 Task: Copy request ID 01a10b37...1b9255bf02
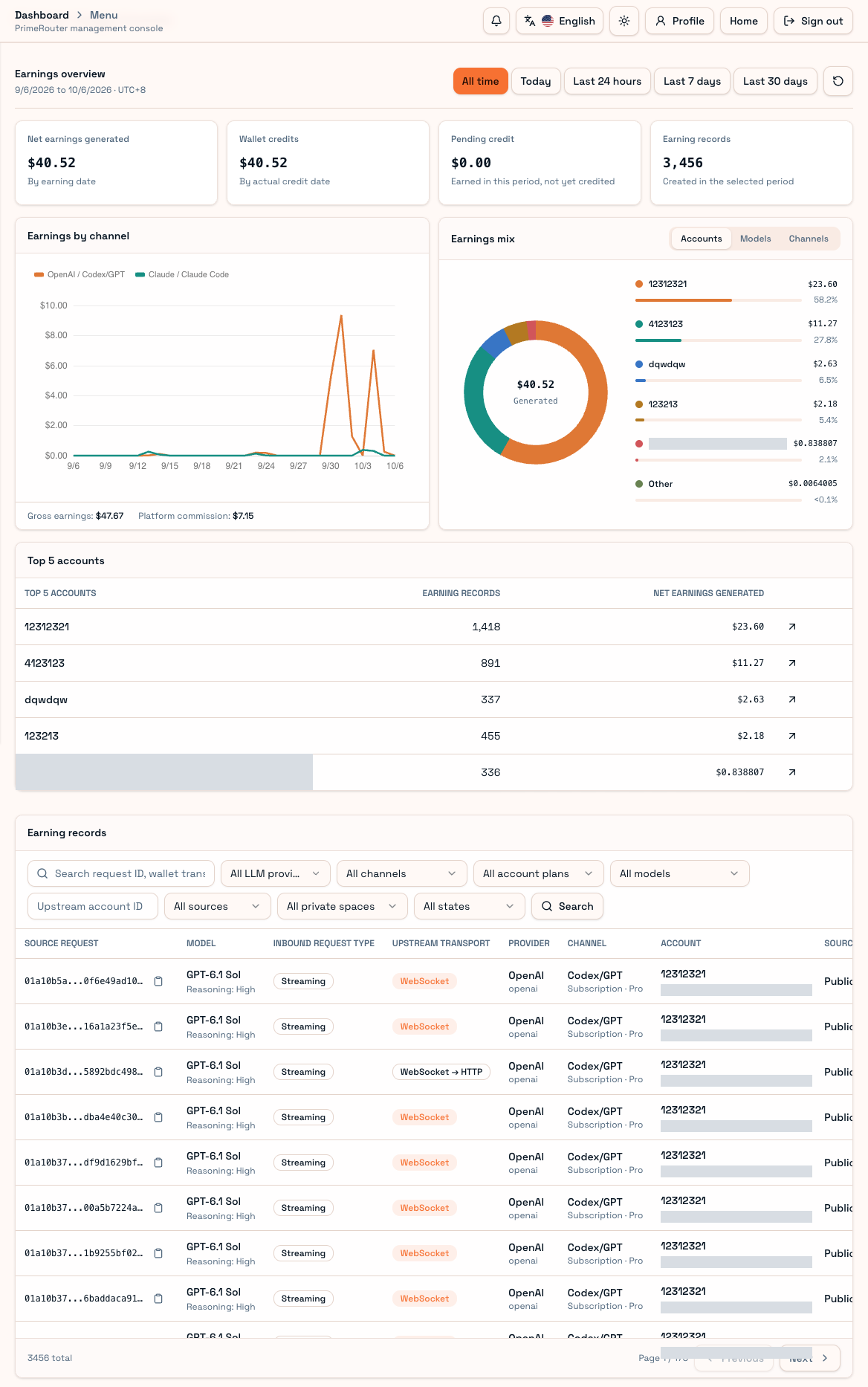(158, 1253)
